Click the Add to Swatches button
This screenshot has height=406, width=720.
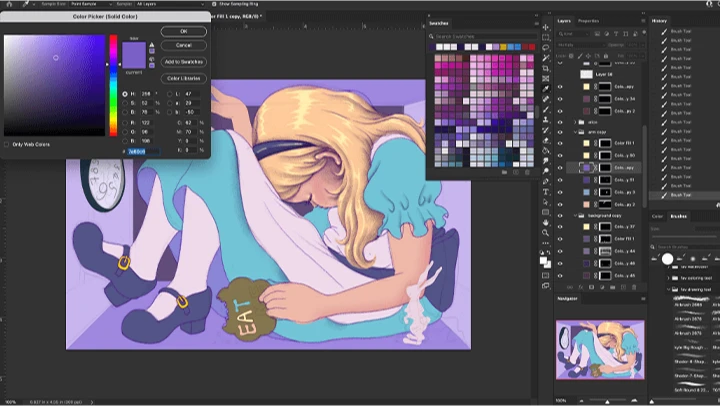pos(184,62)
